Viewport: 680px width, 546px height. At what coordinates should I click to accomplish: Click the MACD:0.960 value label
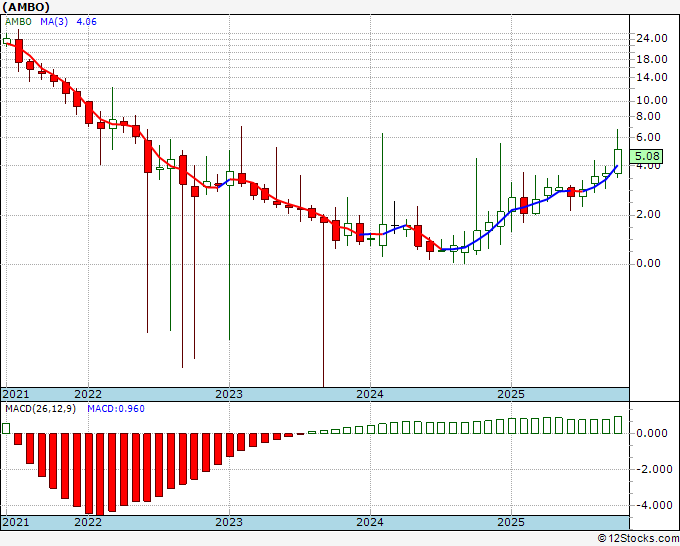pyautogui.click(x=116, y=409)
